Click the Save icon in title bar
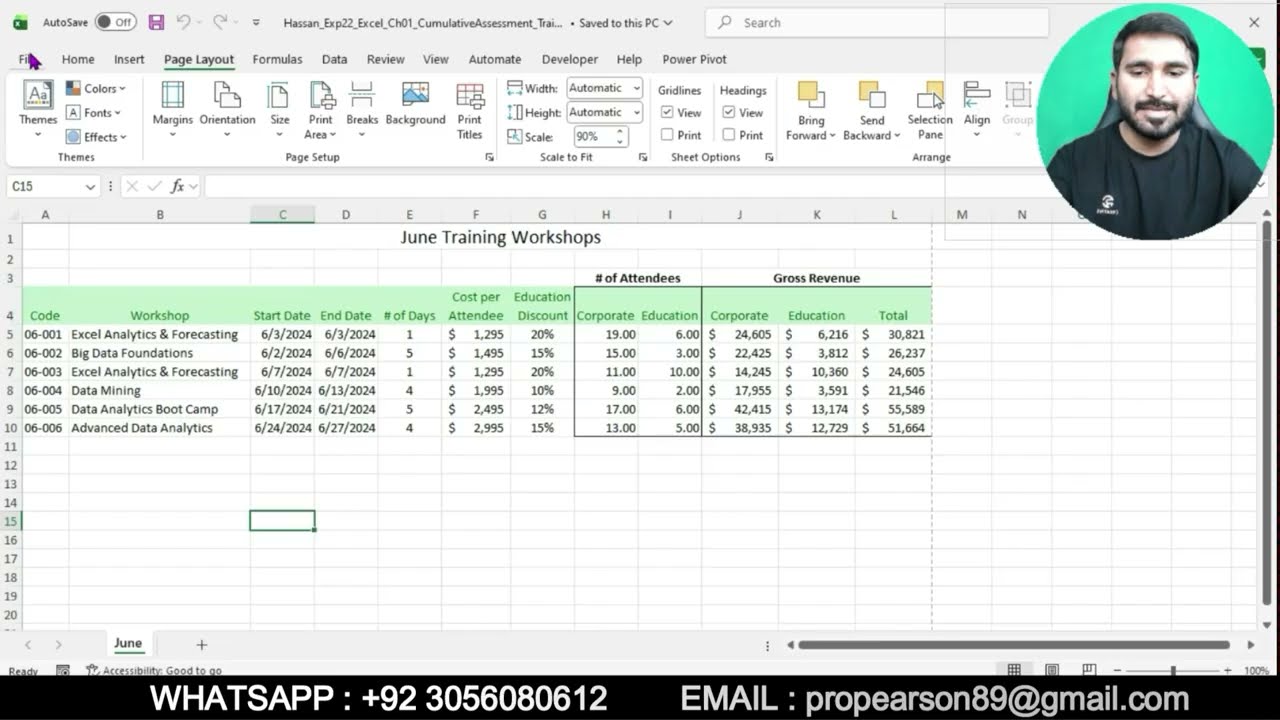The width and height of the screenshot is (1280, 720). pos(156,22)
